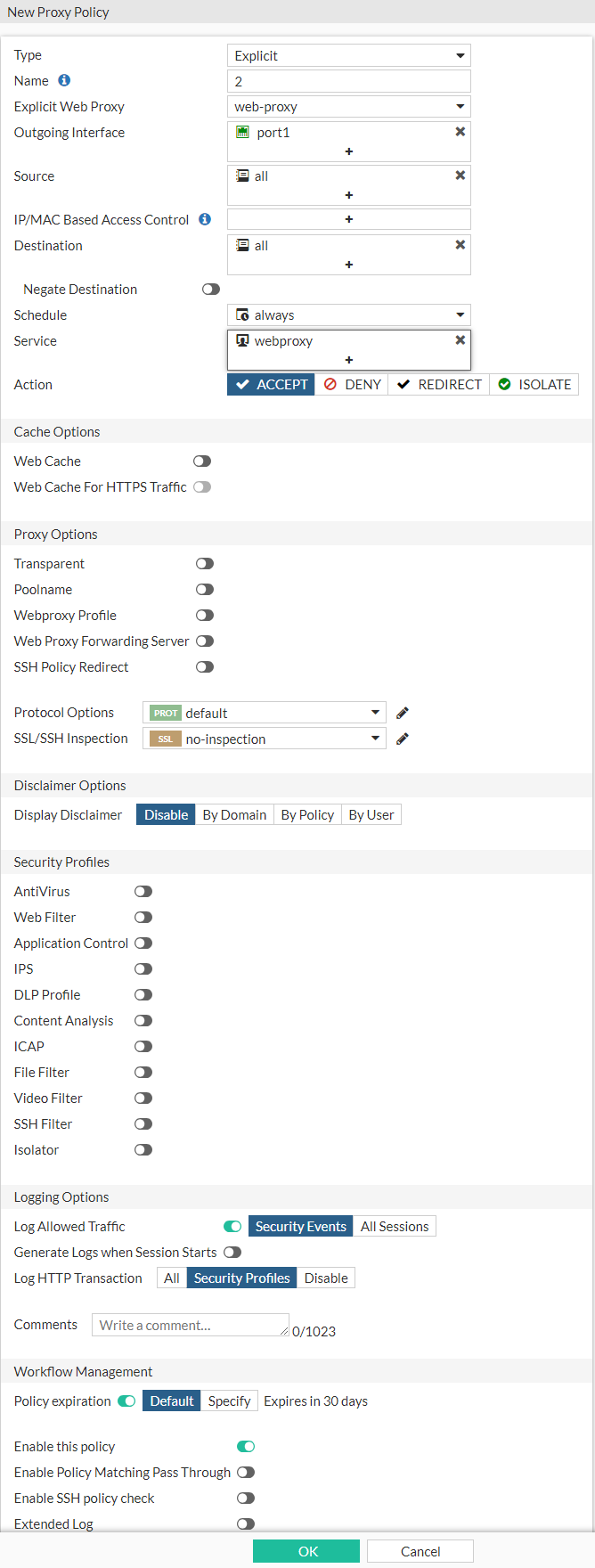Click the Comments field to write a comment
This screenshot has height=1568, width=595.
tap(189, 1325)
